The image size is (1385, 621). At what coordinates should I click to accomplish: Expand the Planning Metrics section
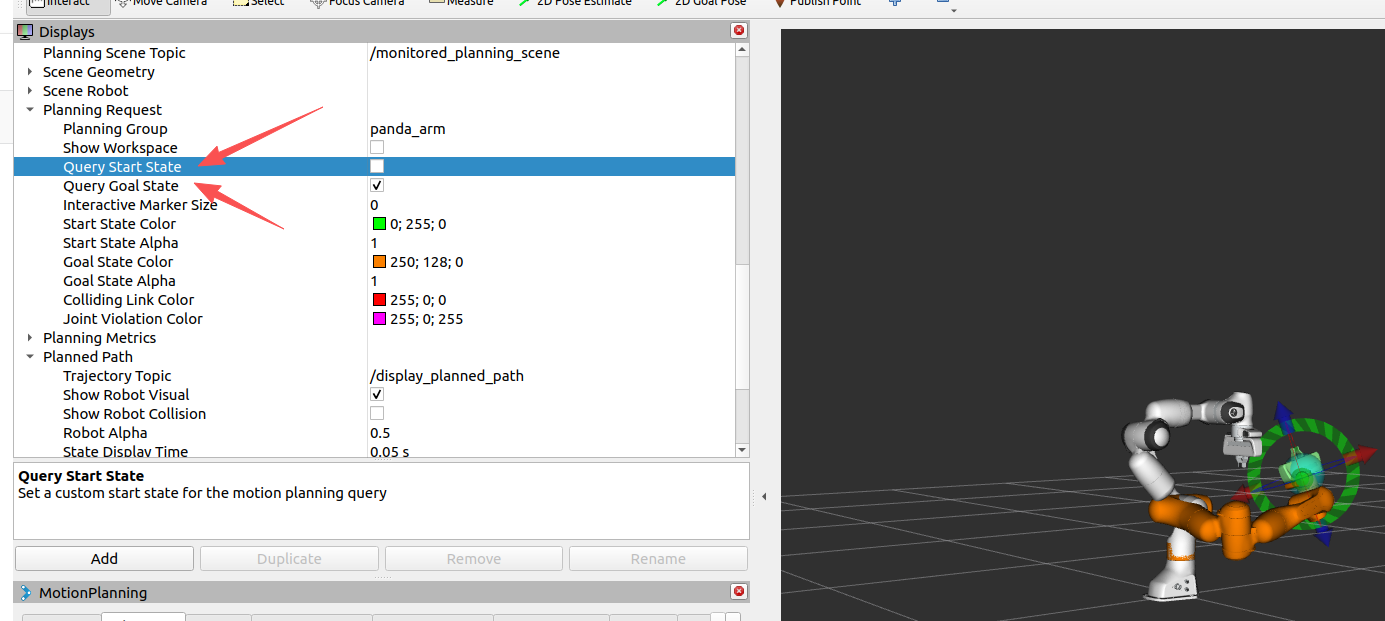(29, 337)
